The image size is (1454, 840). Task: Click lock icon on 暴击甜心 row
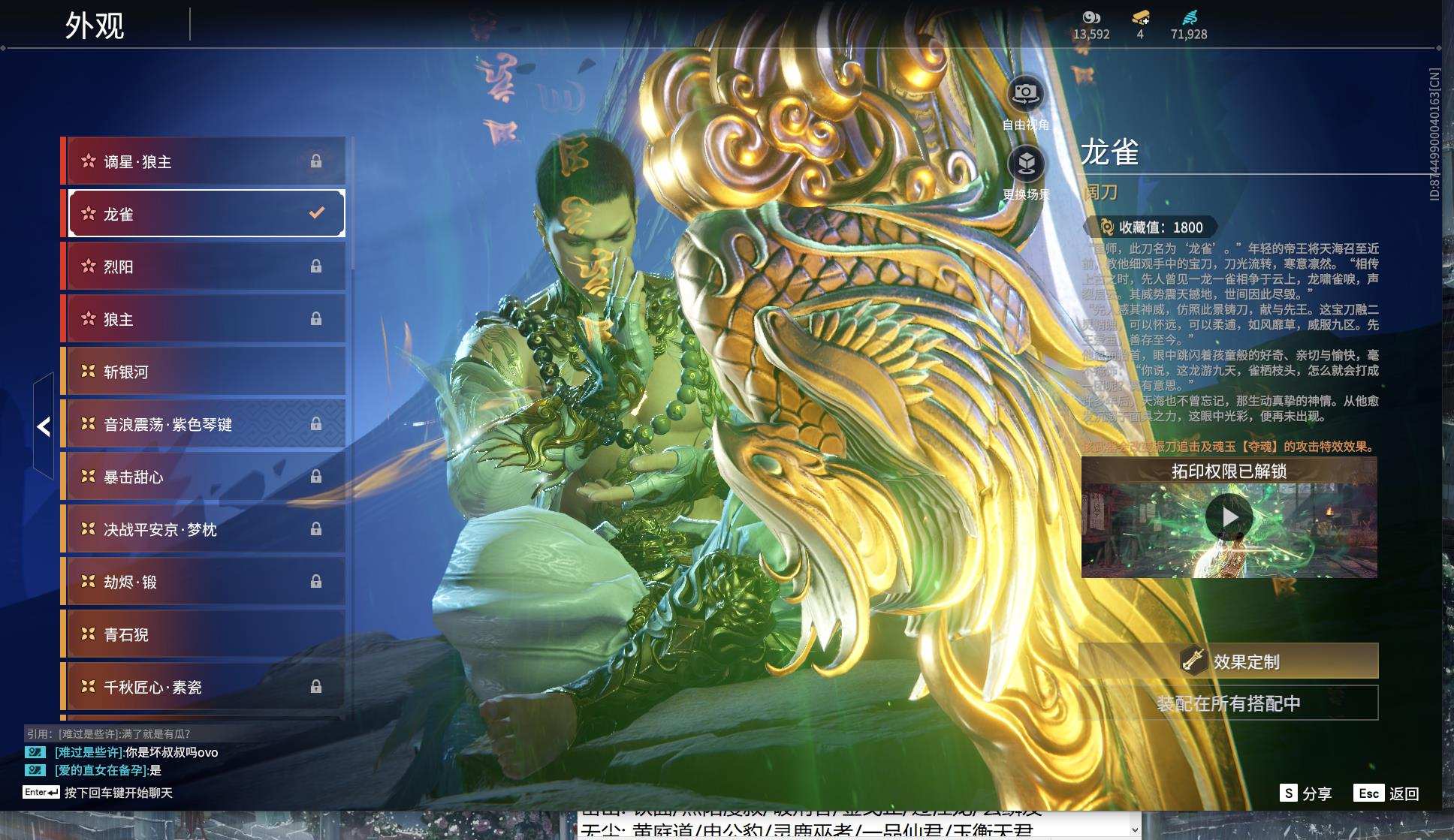[x=316, y=476]
